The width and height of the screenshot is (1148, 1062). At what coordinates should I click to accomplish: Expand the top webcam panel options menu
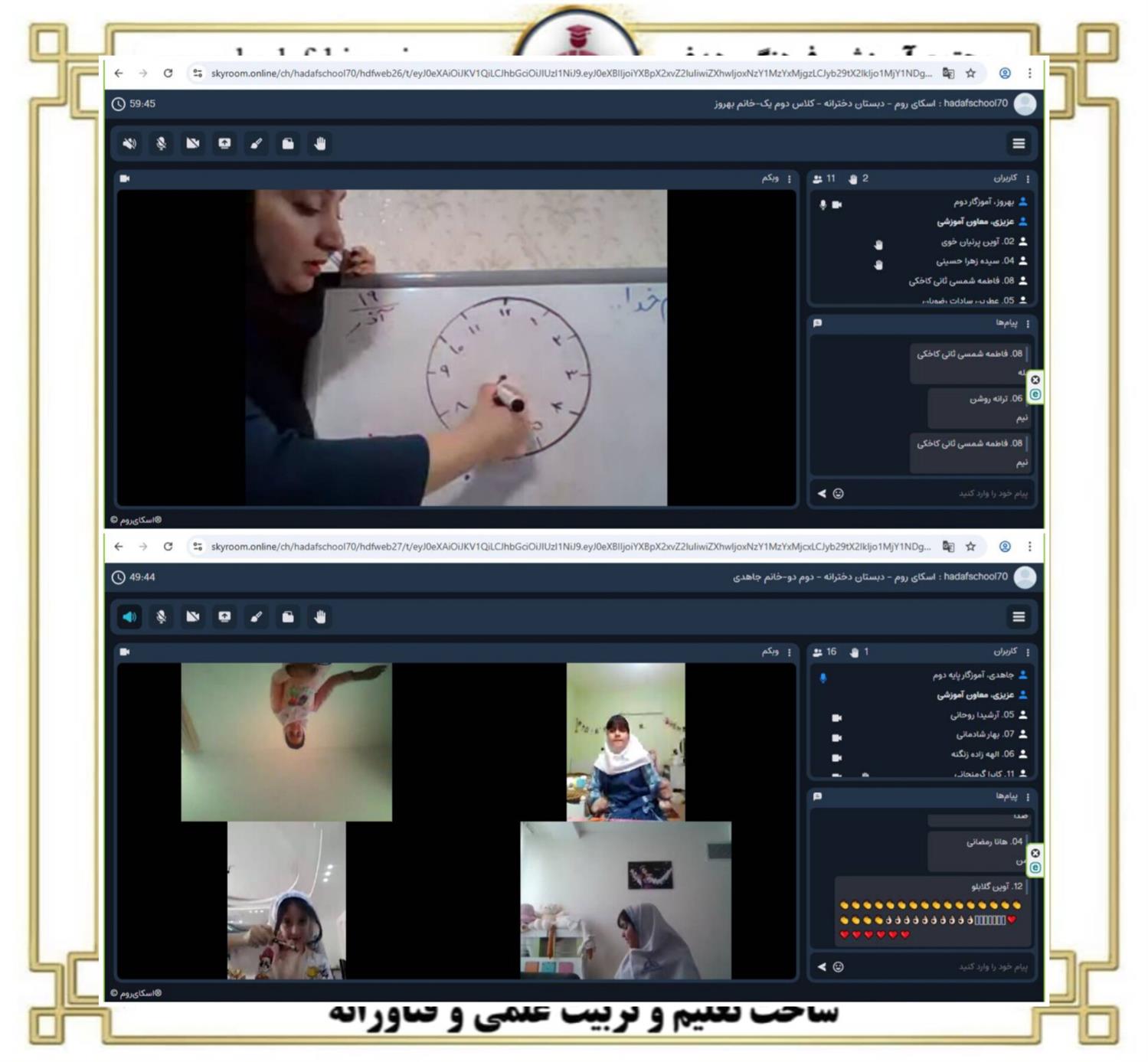790,179
